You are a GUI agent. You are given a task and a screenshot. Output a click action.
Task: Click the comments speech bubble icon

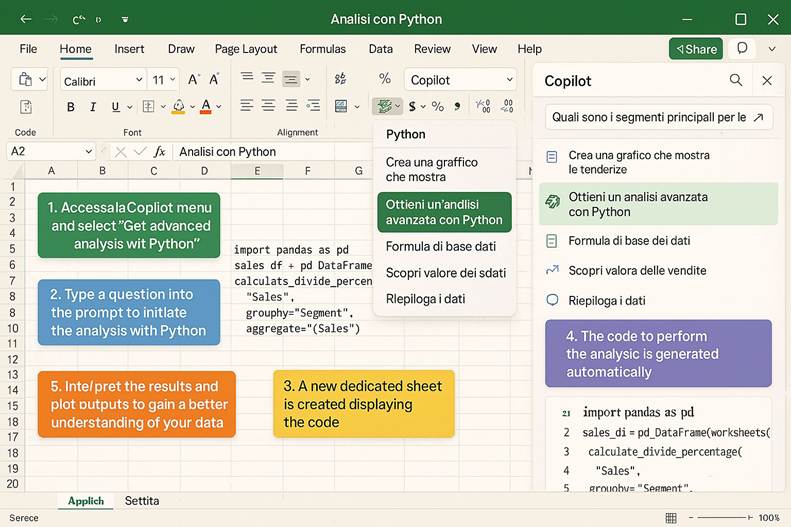click(x=741, y=48)
